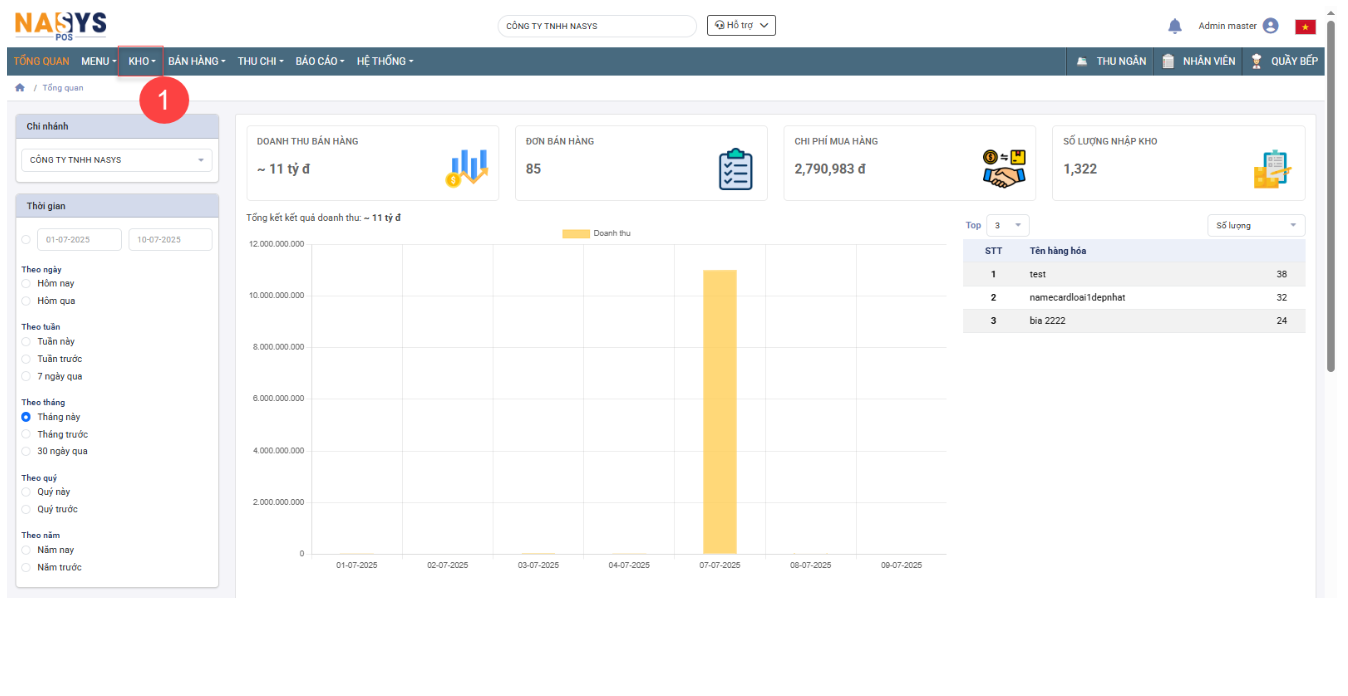Screen dimensions: 1348x696
Task: Select the Tuần trước radio option
Action: [x=26, y=359]
